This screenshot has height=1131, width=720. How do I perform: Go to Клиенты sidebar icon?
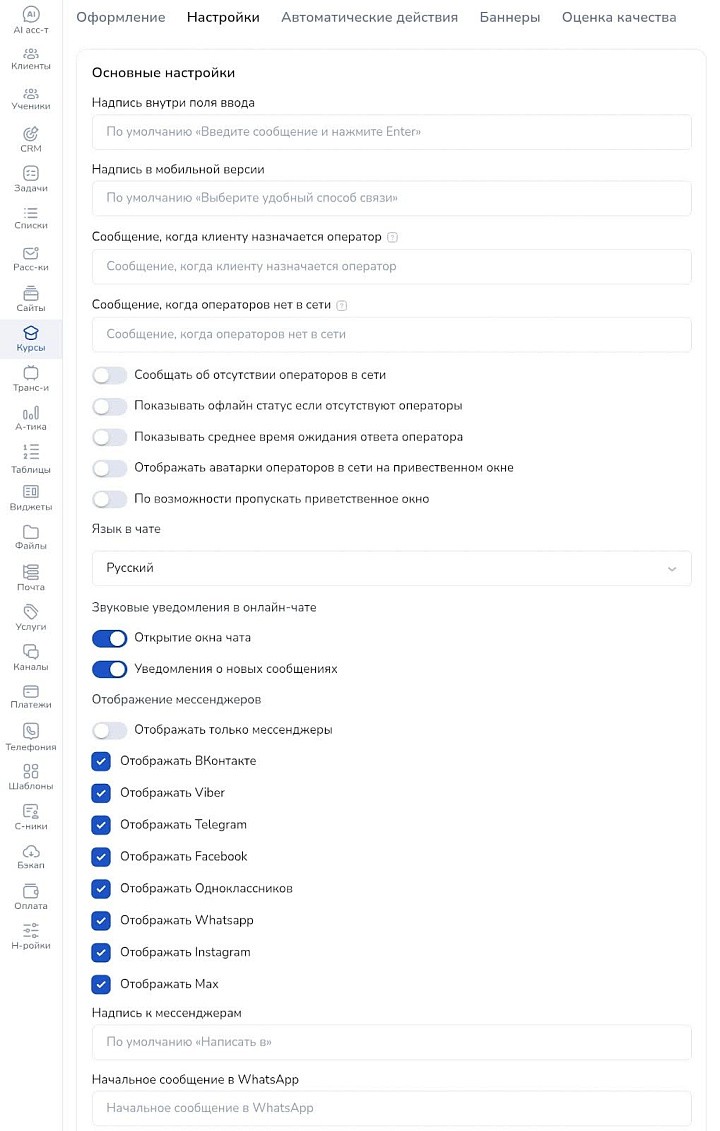click(x=31, y=53)
